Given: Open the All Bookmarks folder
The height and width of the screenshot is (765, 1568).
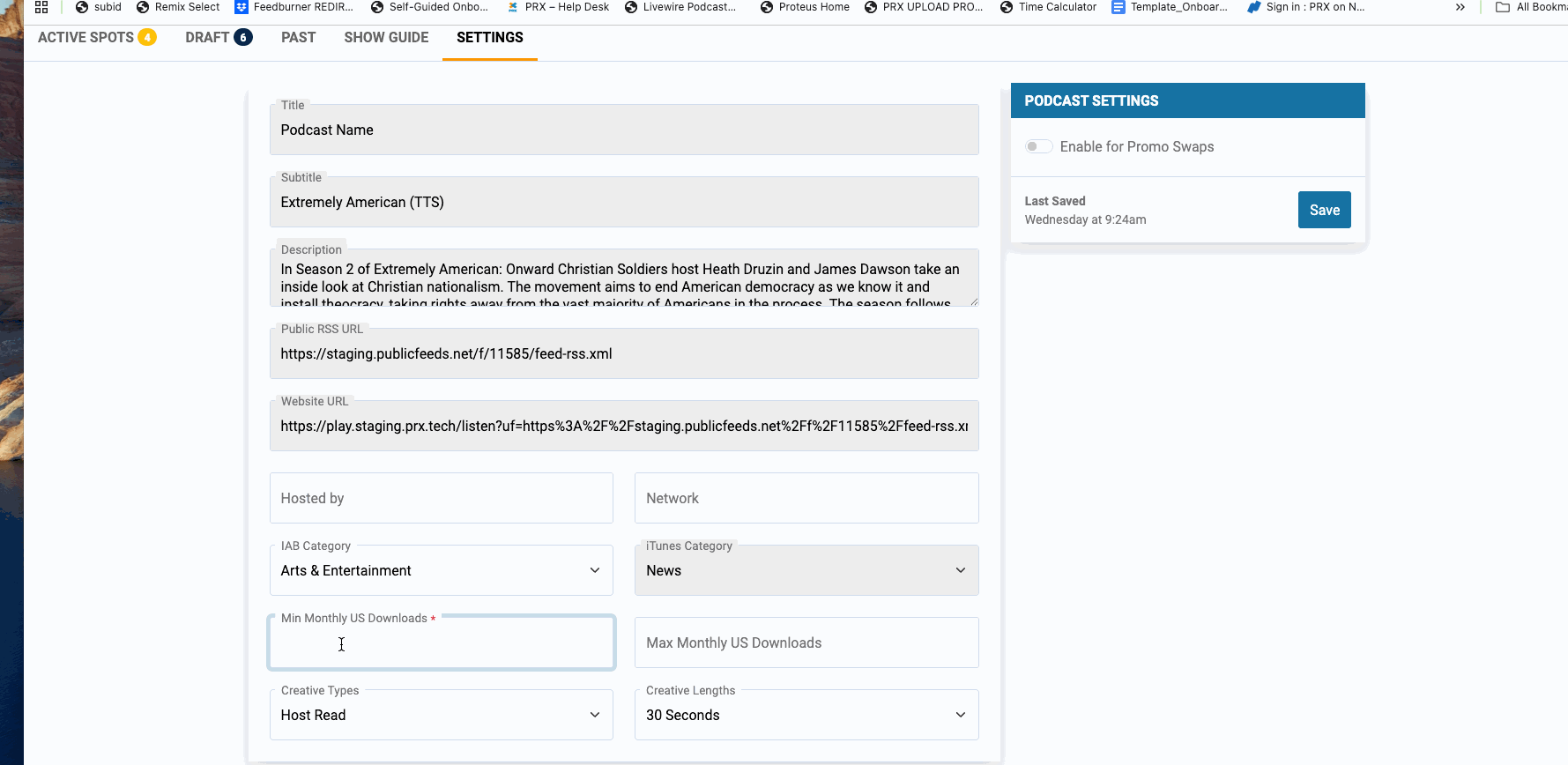Looking at the screenshot, I should pos(1531,7).
